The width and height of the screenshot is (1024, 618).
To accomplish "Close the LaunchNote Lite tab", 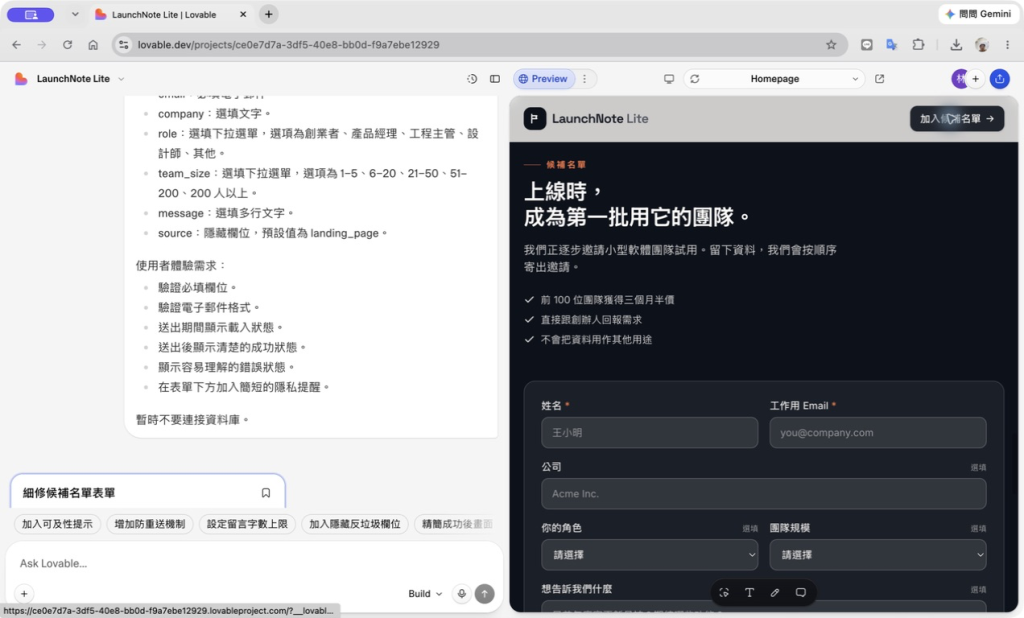I will (x=243, y=14).
